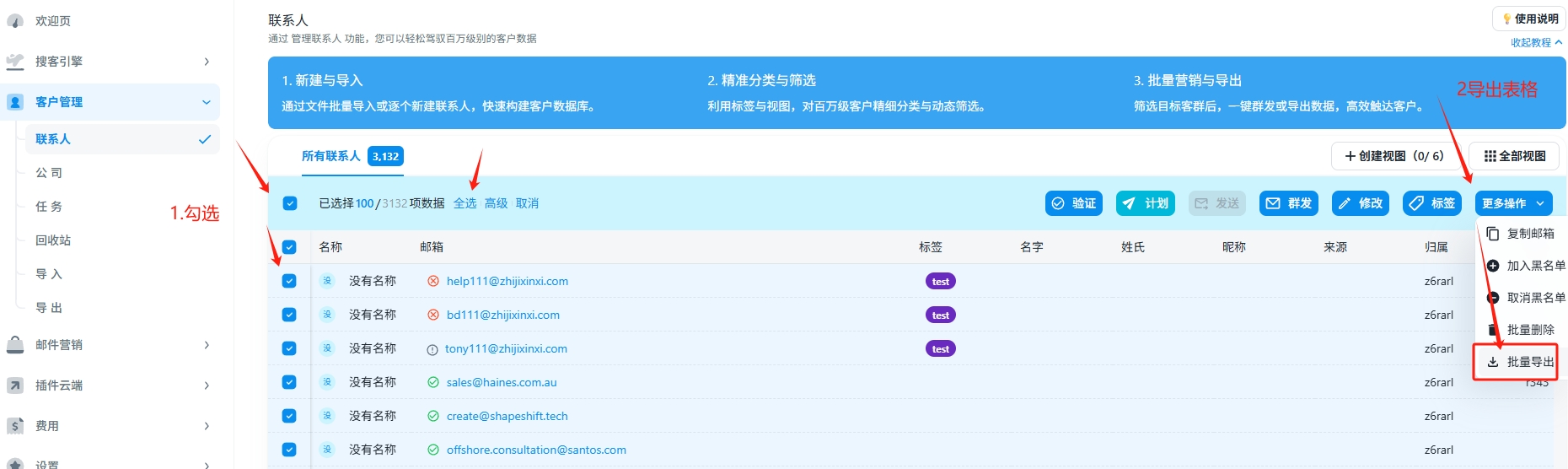Open the create@shapeshift.tech email link

(507, 416)
